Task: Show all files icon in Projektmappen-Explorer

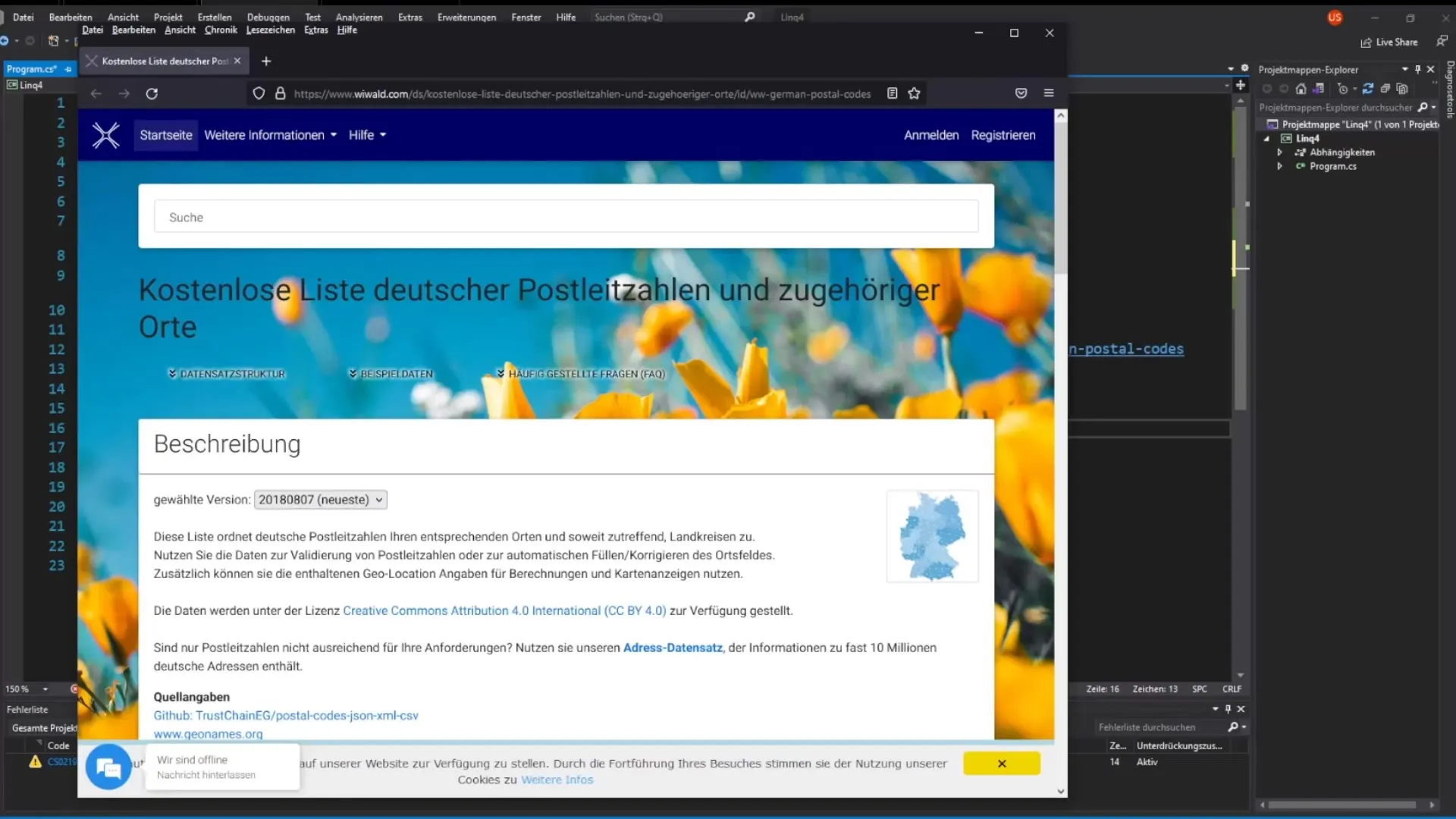Action: click(1402, 89)
